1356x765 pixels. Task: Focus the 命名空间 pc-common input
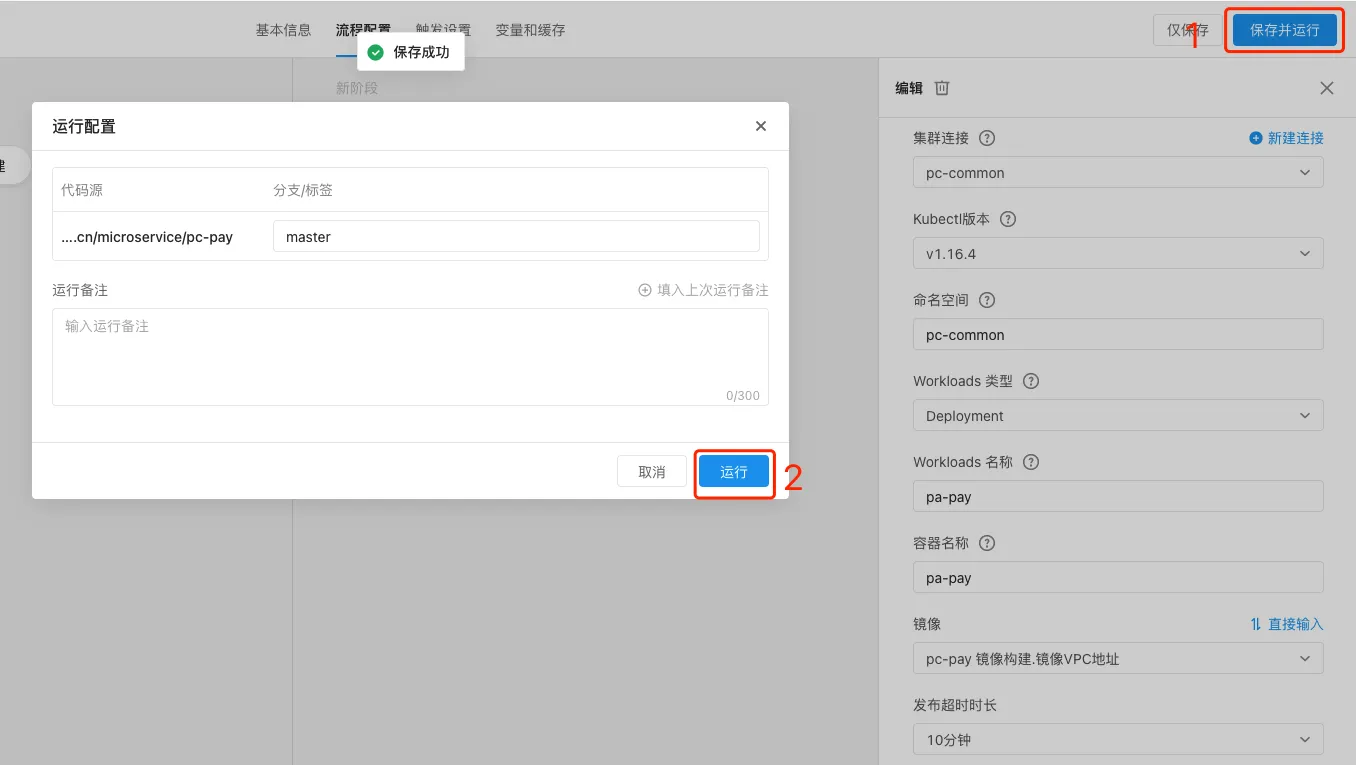(x=1118, y=335)
